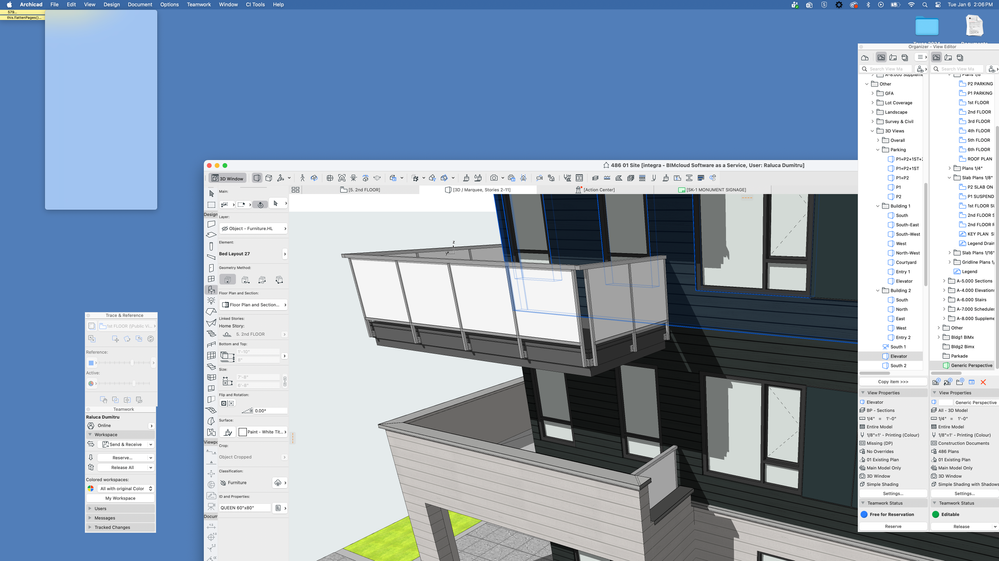This screenshot has height=561, width=999.
Task: Toggle the highlighted frame icon beside 3D Window
Action: click(257, 178)
